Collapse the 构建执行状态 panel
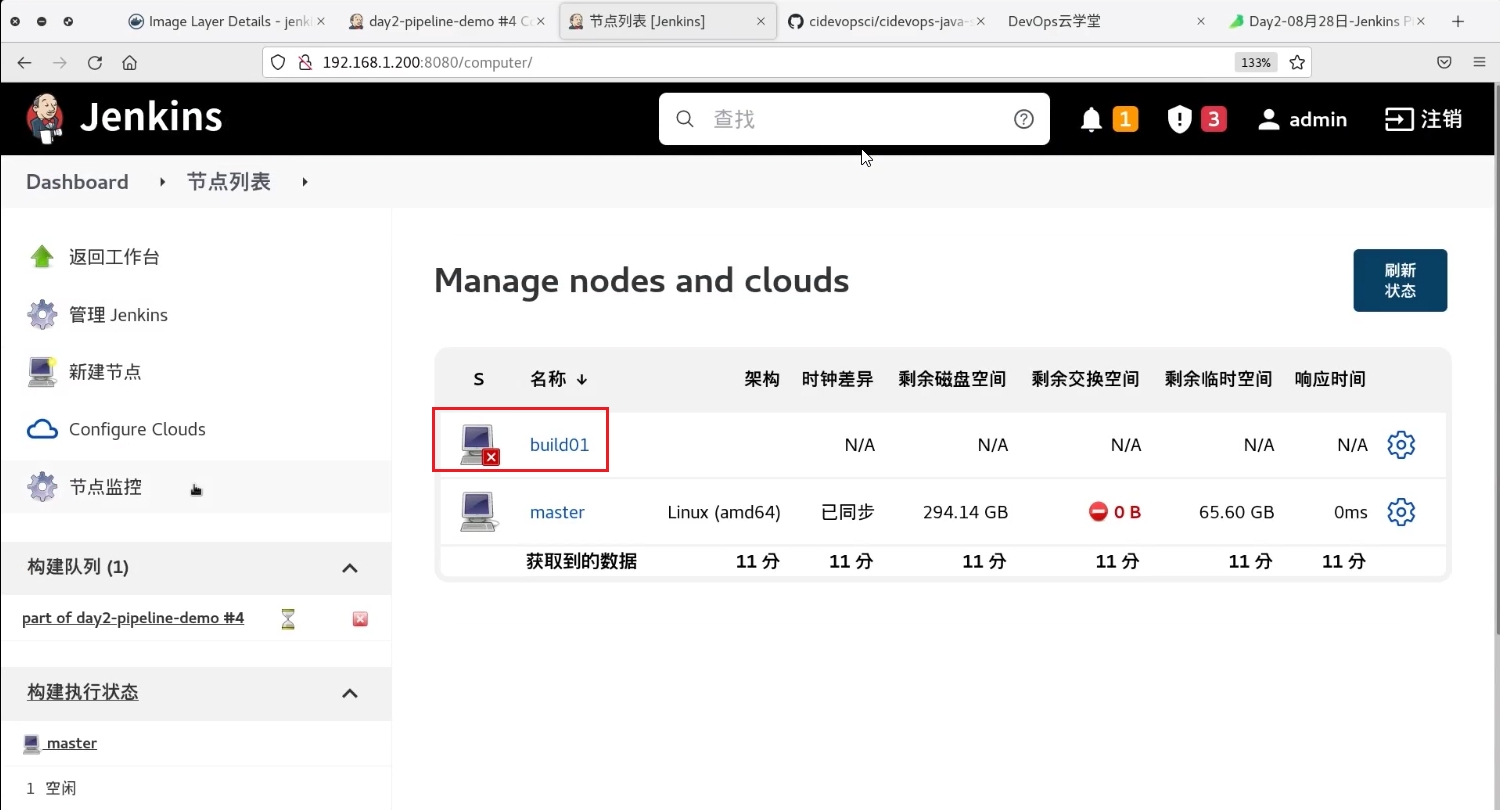The width and height of the screenshot is (1500, 810). click(x=350, y=693)
